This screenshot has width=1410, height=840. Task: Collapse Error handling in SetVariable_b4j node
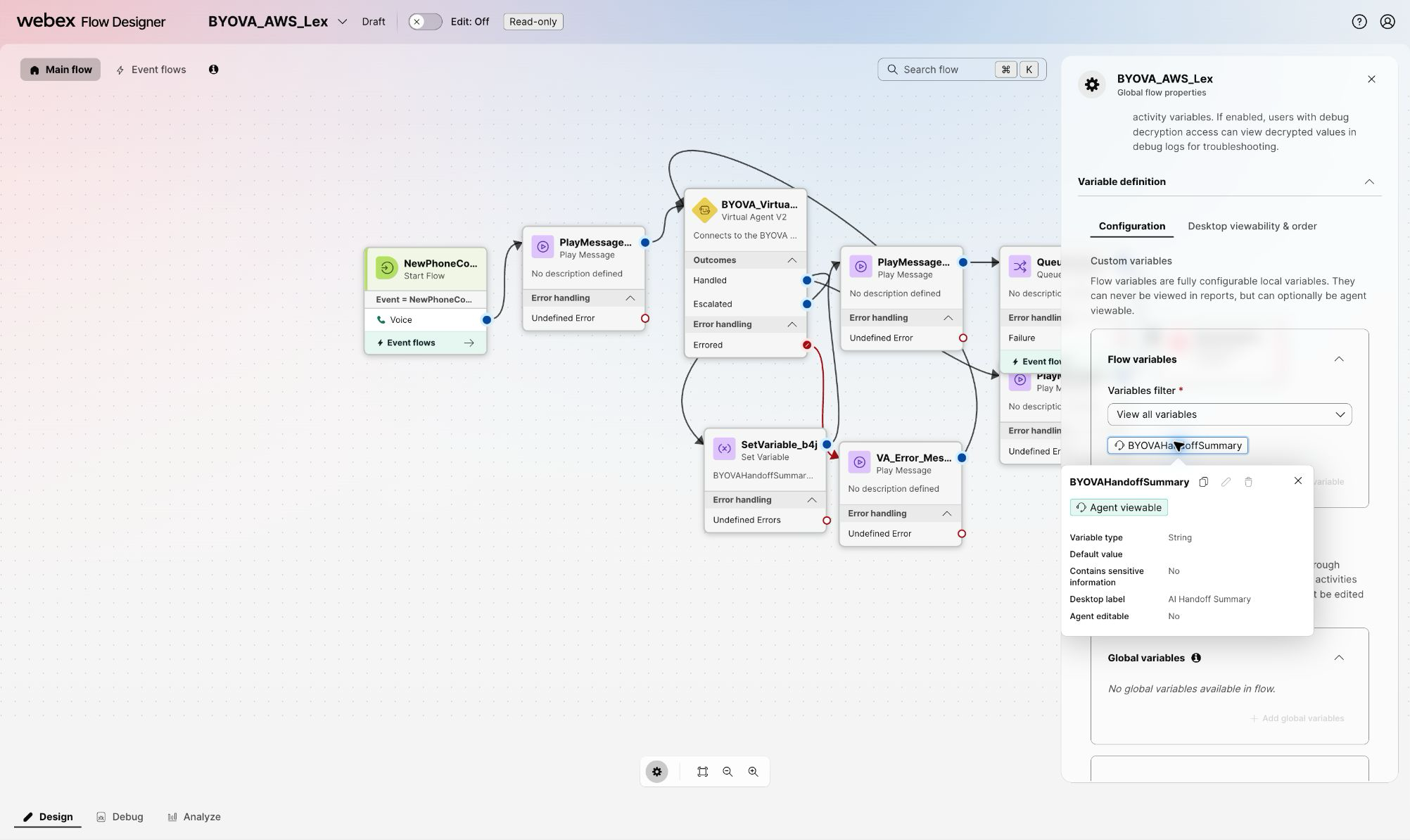click(x=811, y=499)
